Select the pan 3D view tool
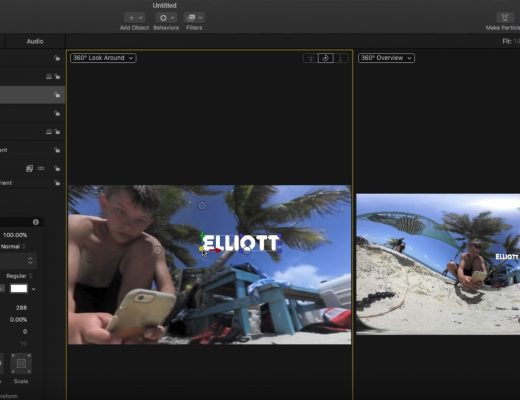Screen dimensions: 520x400 [310, 58]
